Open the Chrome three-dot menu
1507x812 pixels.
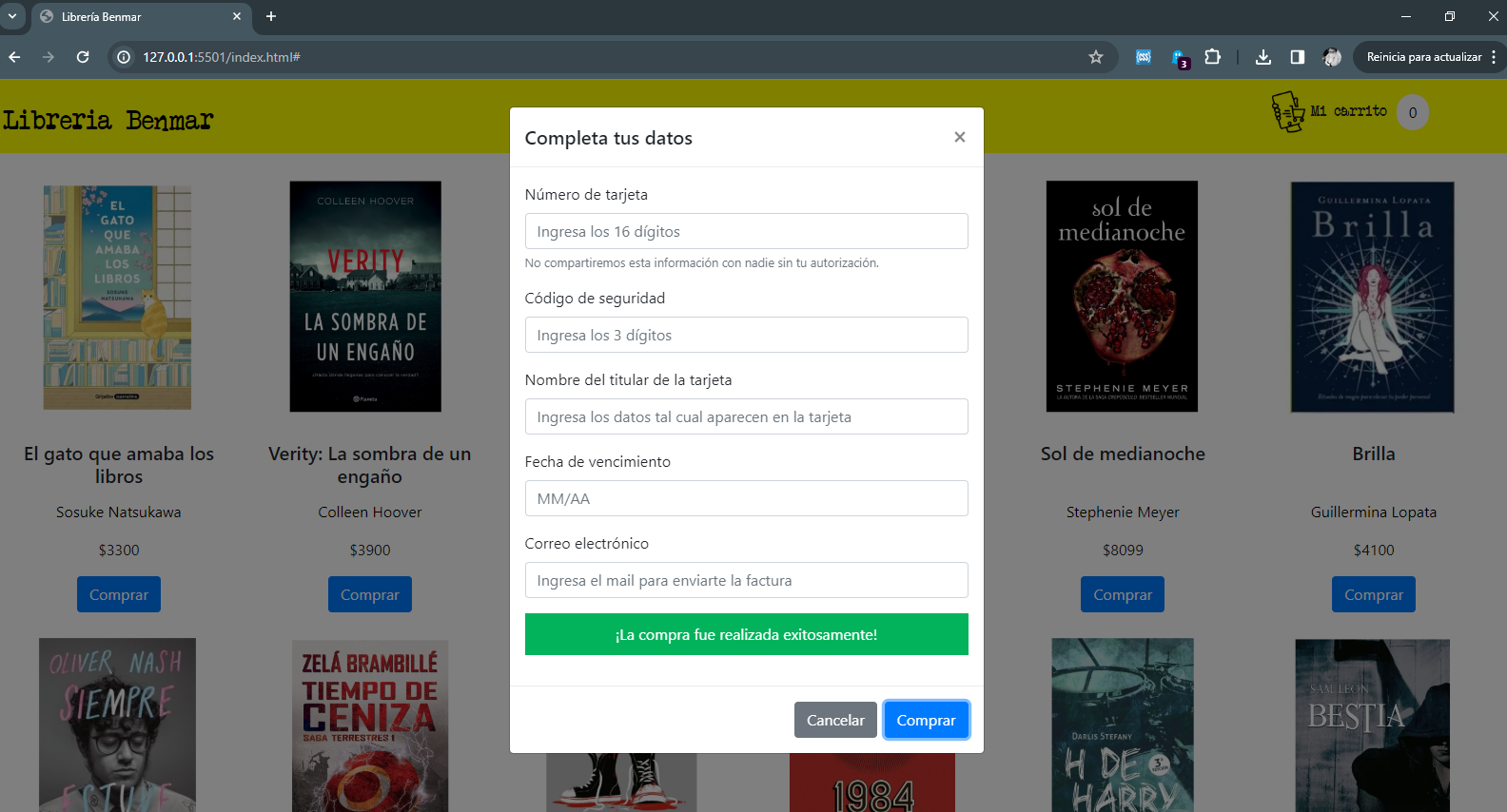tap(1494, 57)
